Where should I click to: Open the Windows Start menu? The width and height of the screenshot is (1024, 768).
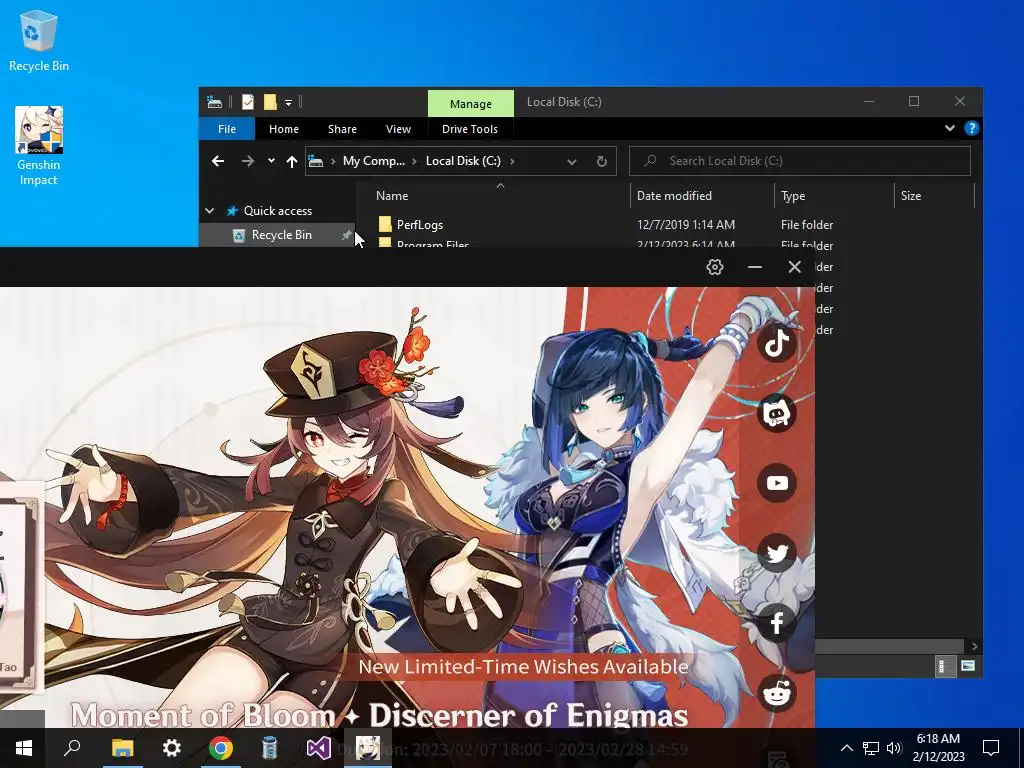point(24,748)
